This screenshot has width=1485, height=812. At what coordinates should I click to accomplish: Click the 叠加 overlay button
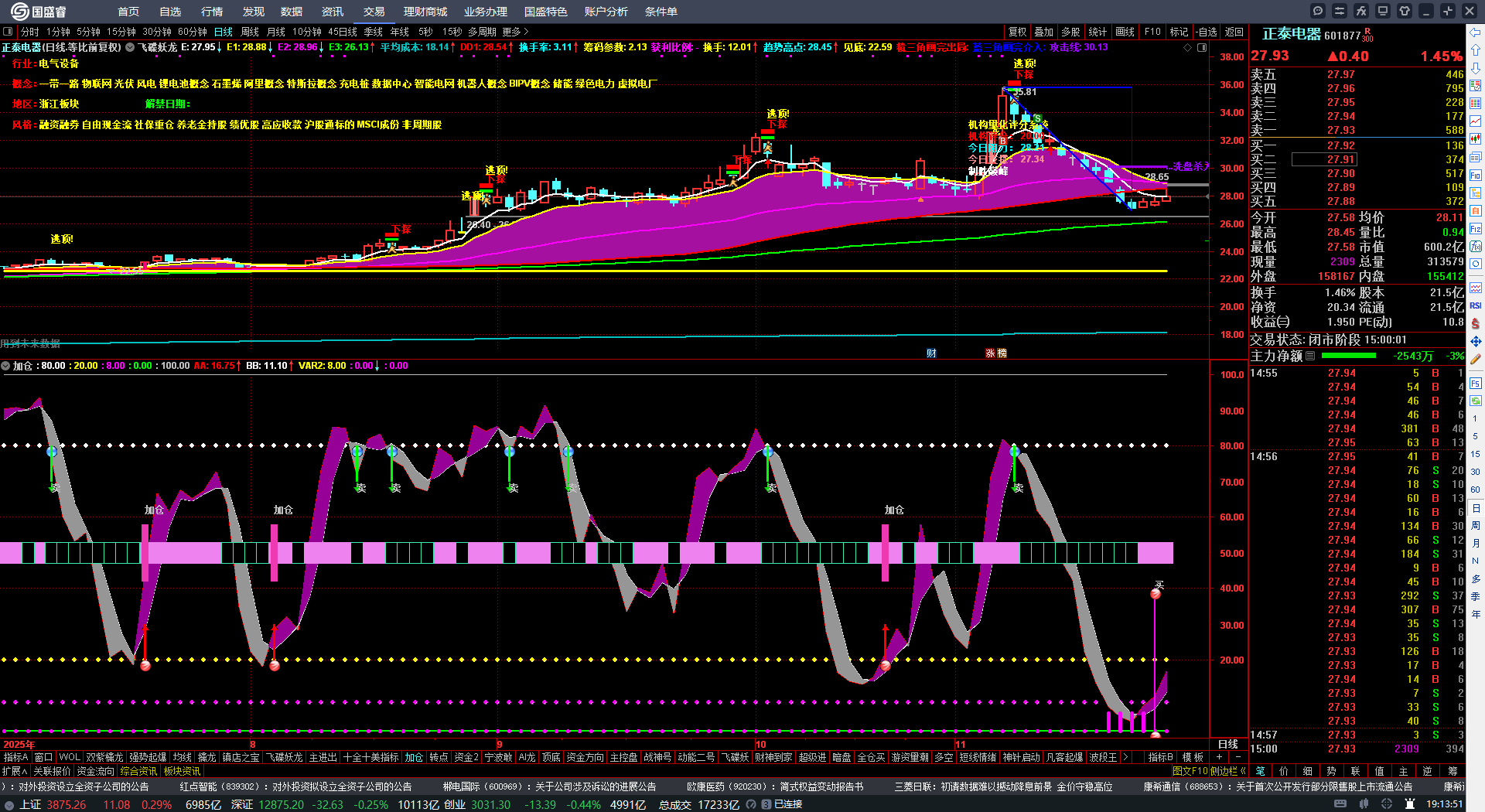point(1044,32)
